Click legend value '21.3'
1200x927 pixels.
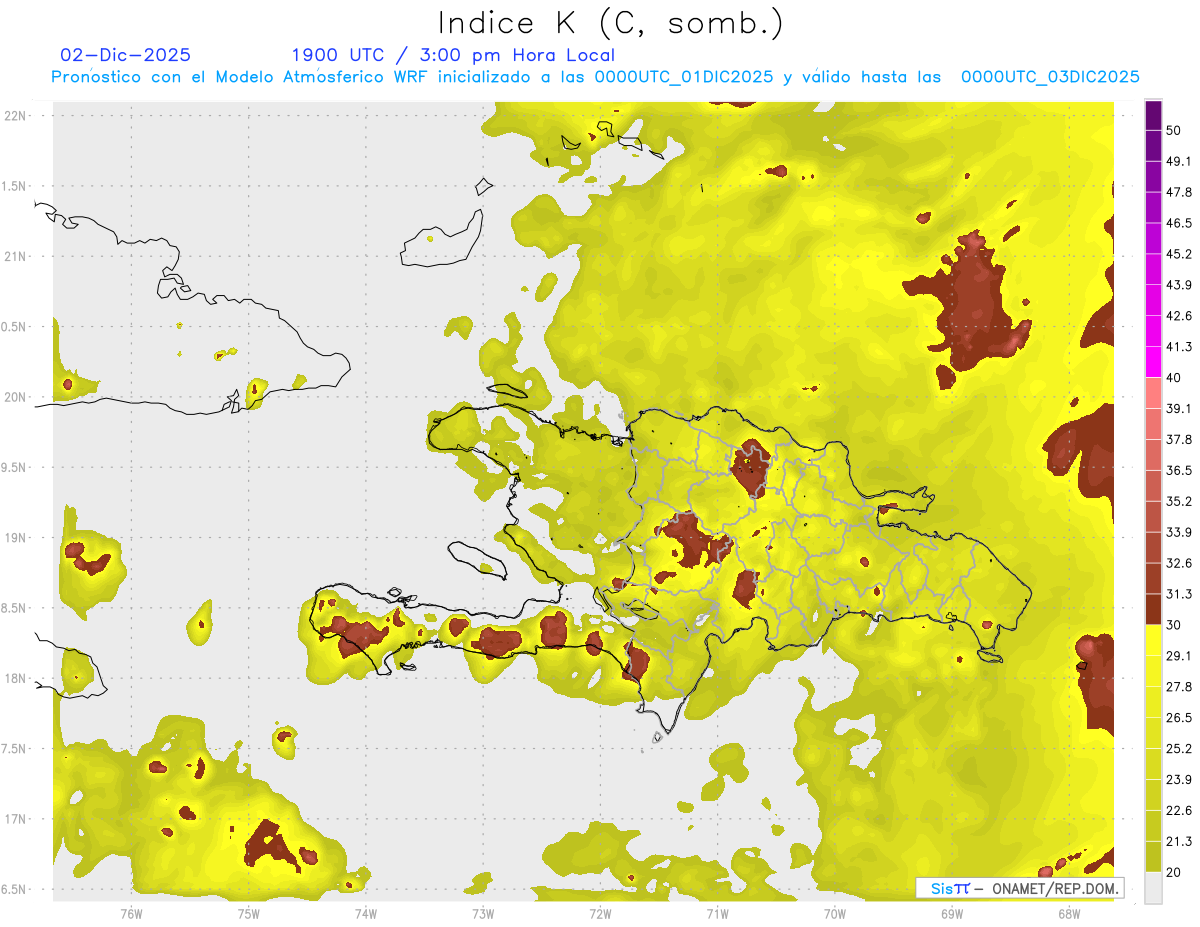1179,842
